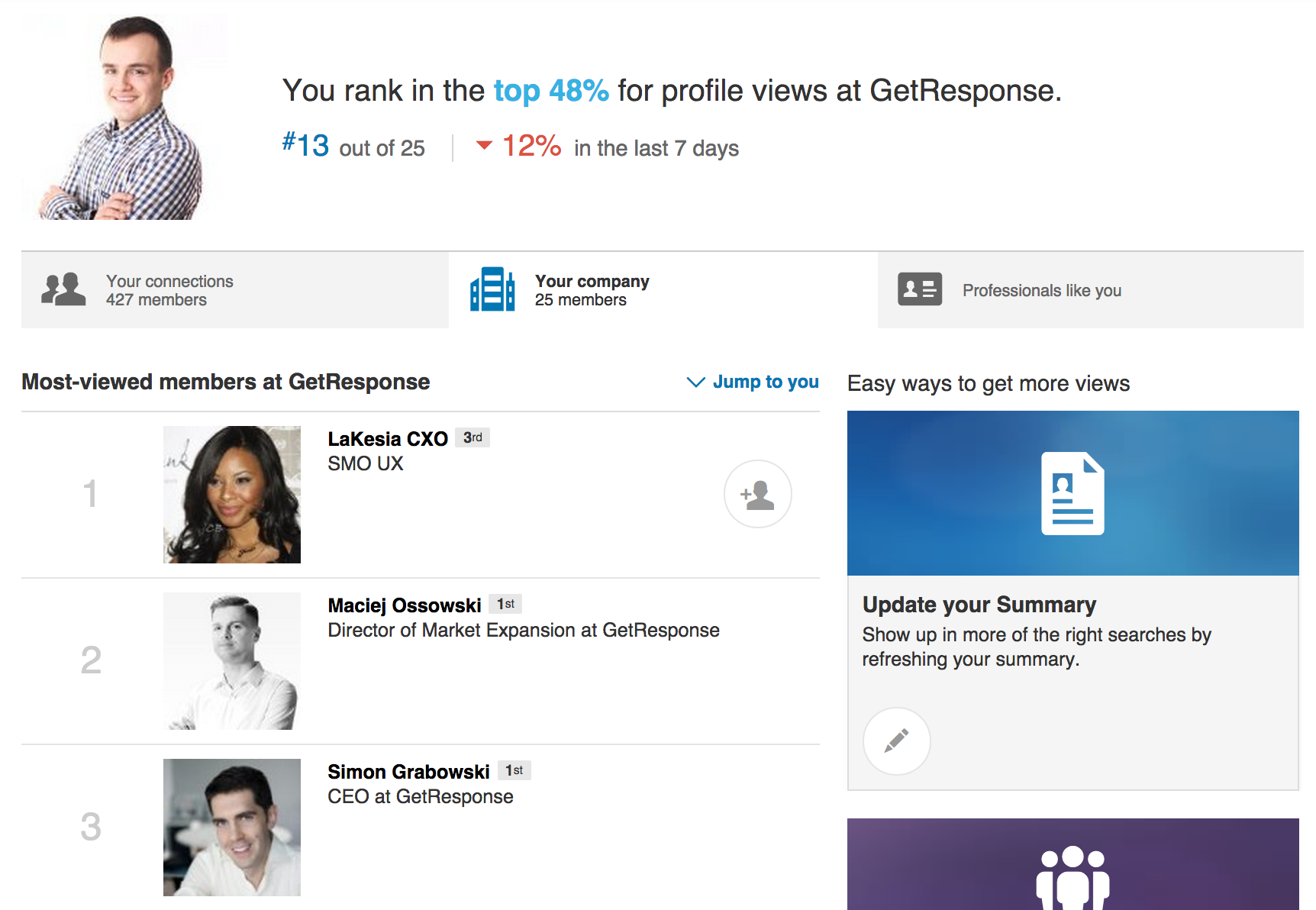Click 'out of 25' text
This screenshot has width=1316, height=910.
(x=382, y=148)
